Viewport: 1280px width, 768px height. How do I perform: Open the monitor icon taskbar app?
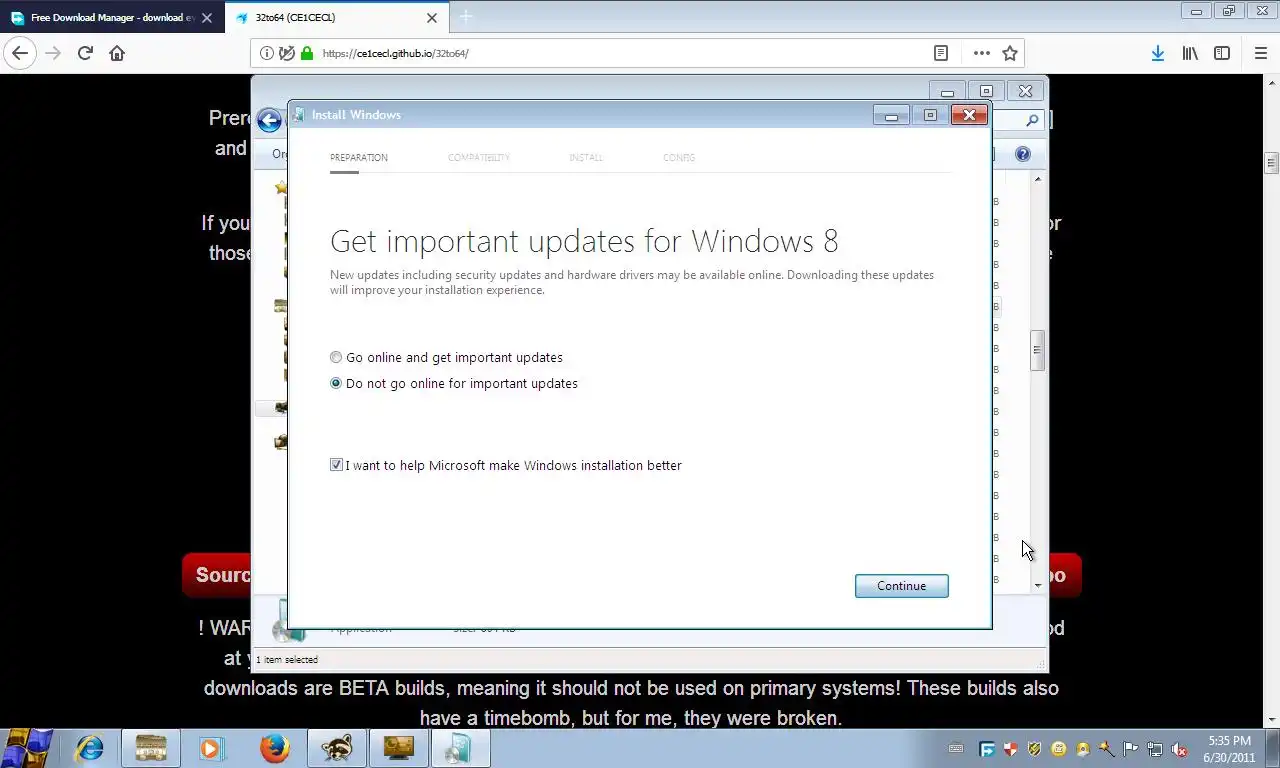(x=398, y=747)
